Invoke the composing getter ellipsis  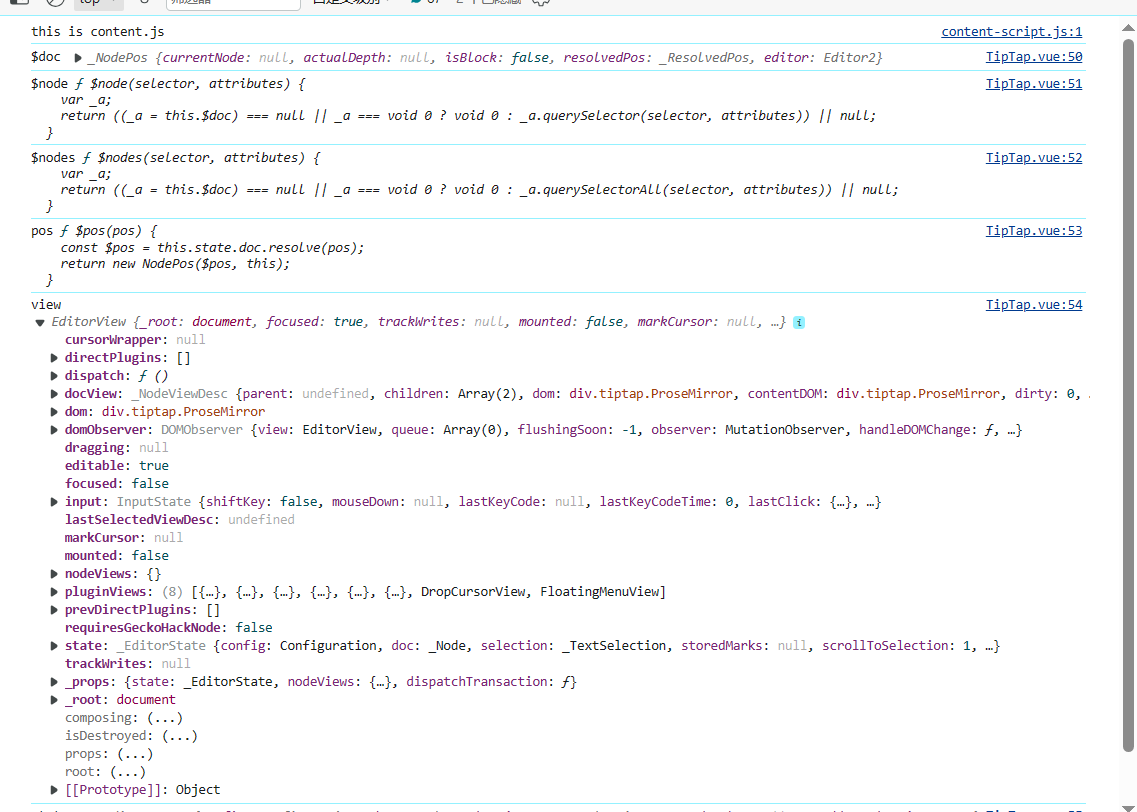[x=164, y=718]
